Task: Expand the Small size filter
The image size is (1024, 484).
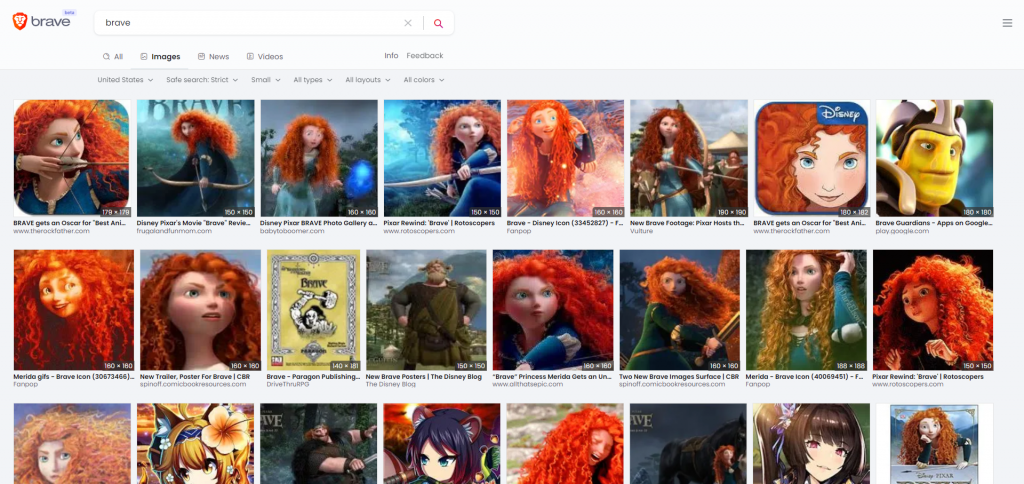Action: [265, 80]
